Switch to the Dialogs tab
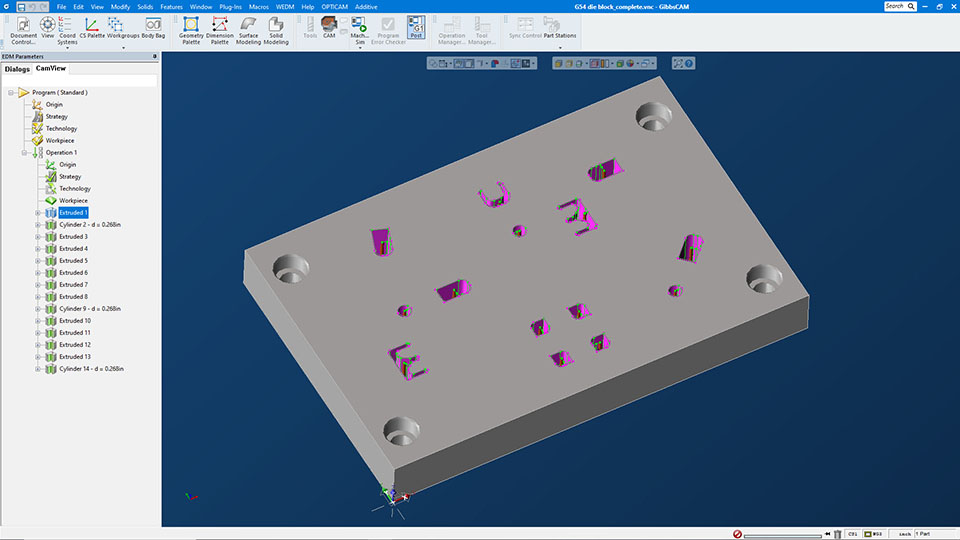This screenshot has height=540, width=960. (x=17, y=69)
